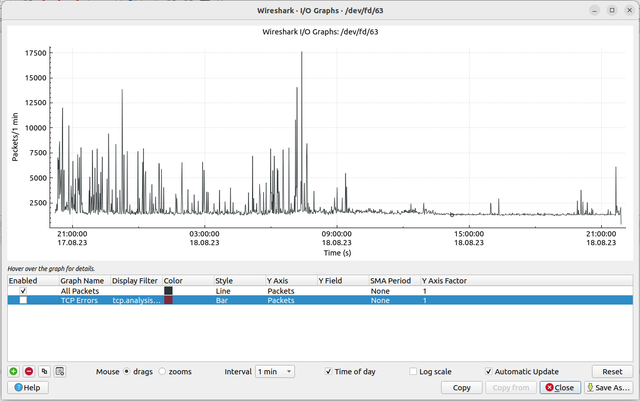
Task: Open the Interval dropdown showing 1 min
Action: [275, 372]
